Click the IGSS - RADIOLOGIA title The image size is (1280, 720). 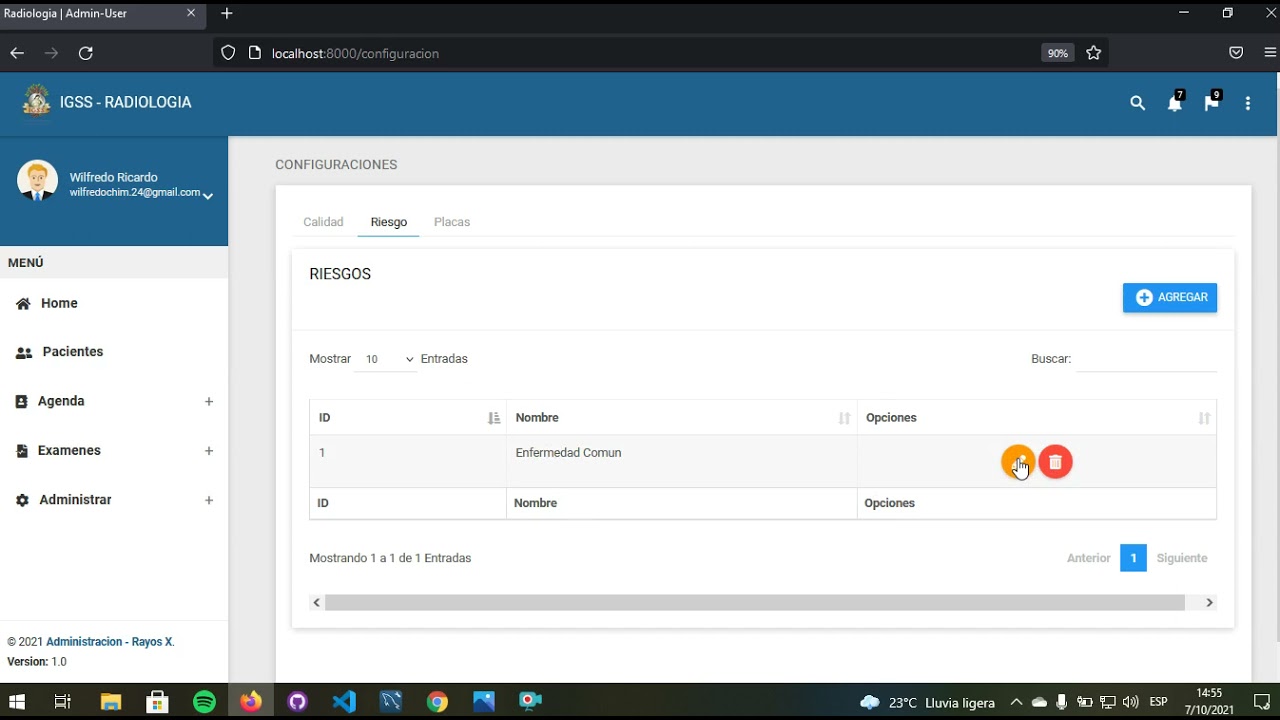coord(125,102)
